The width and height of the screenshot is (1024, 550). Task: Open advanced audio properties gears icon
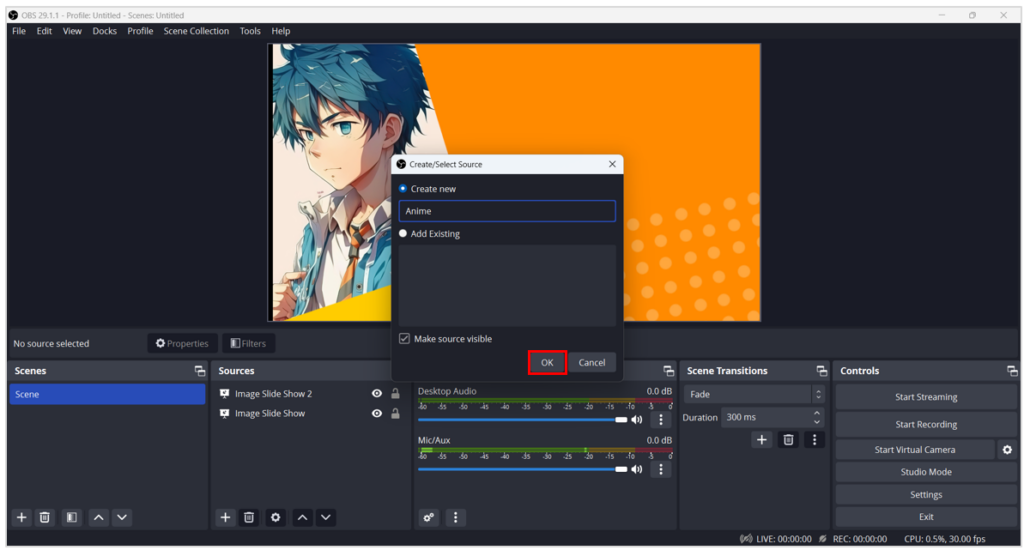click(x=429, y=517)
